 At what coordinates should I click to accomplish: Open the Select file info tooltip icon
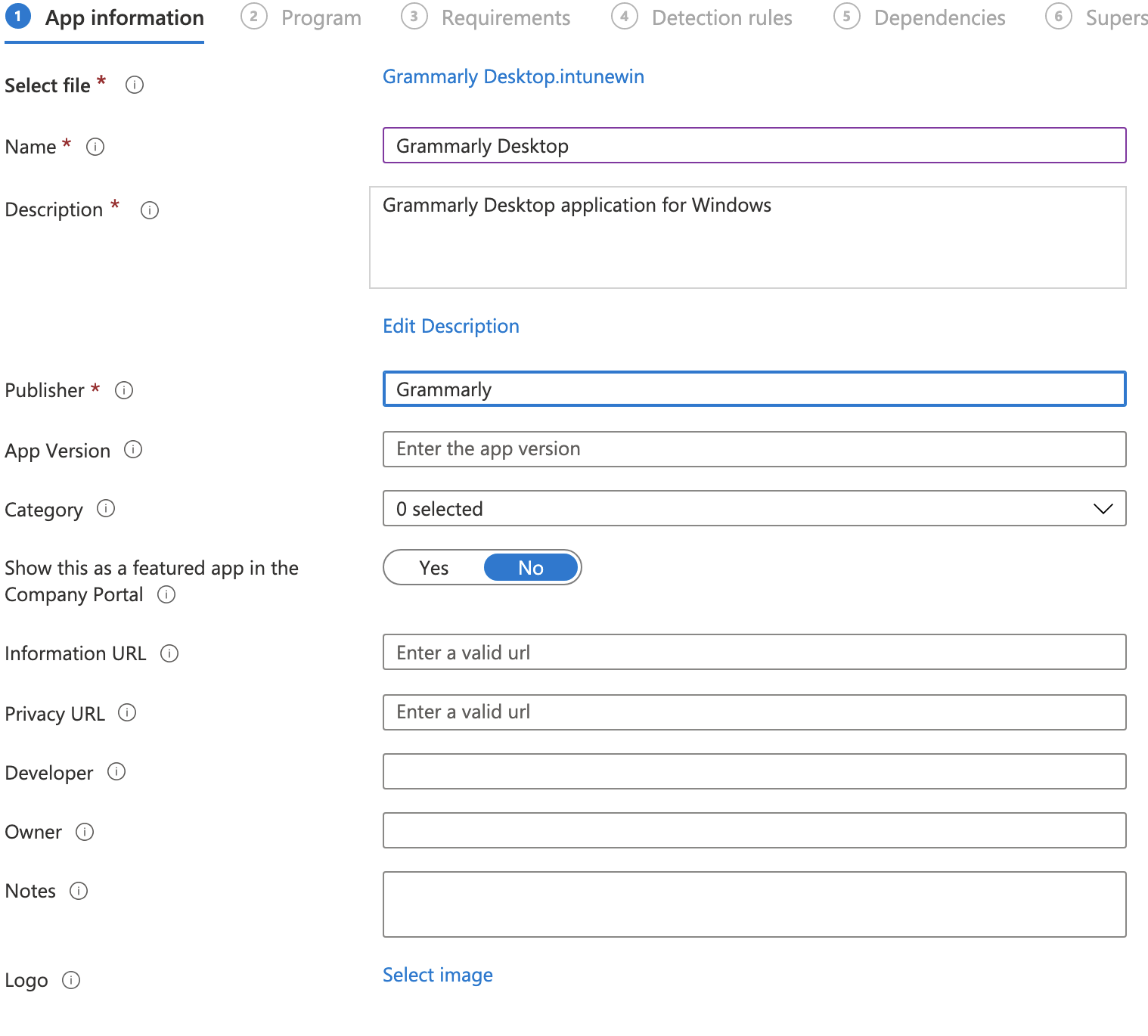[x=135, y=85]
